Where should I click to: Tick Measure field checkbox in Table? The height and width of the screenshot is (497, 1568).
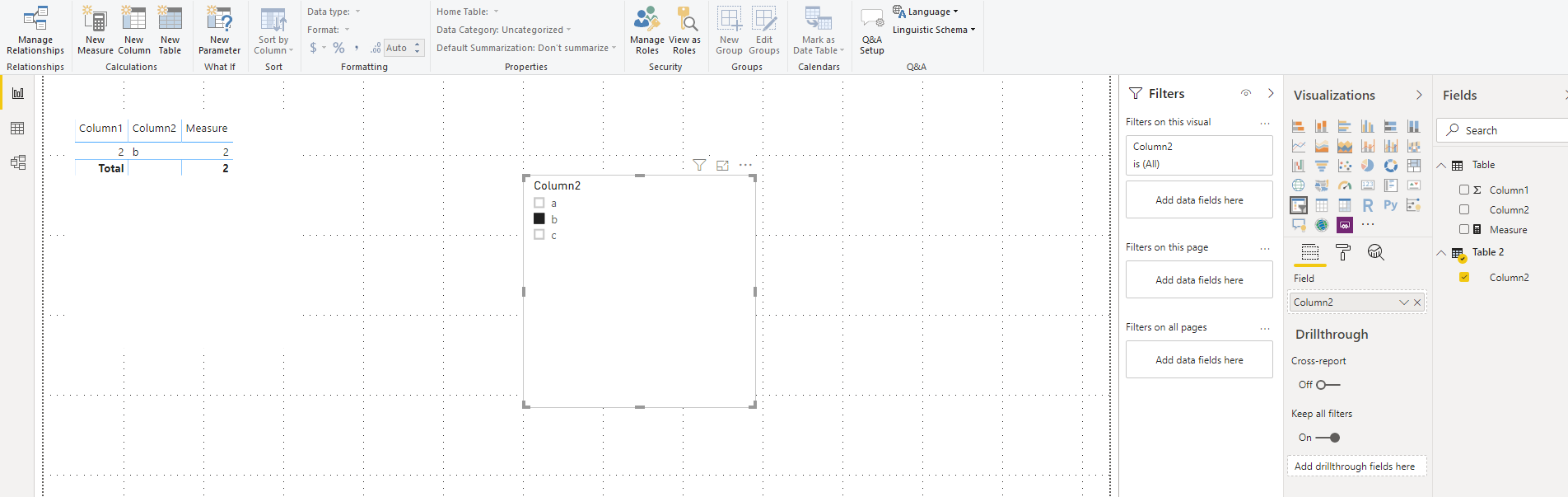(x=1464, y=229)
